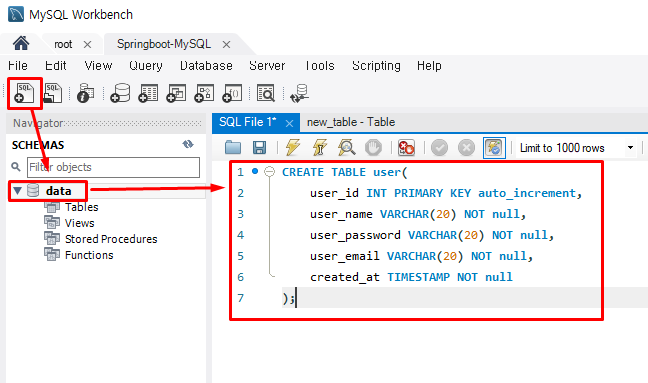Image resolution: width=648 pixels, height=383 pixels.
Task: Select Functions node in tree
Action: coord(89,255)
